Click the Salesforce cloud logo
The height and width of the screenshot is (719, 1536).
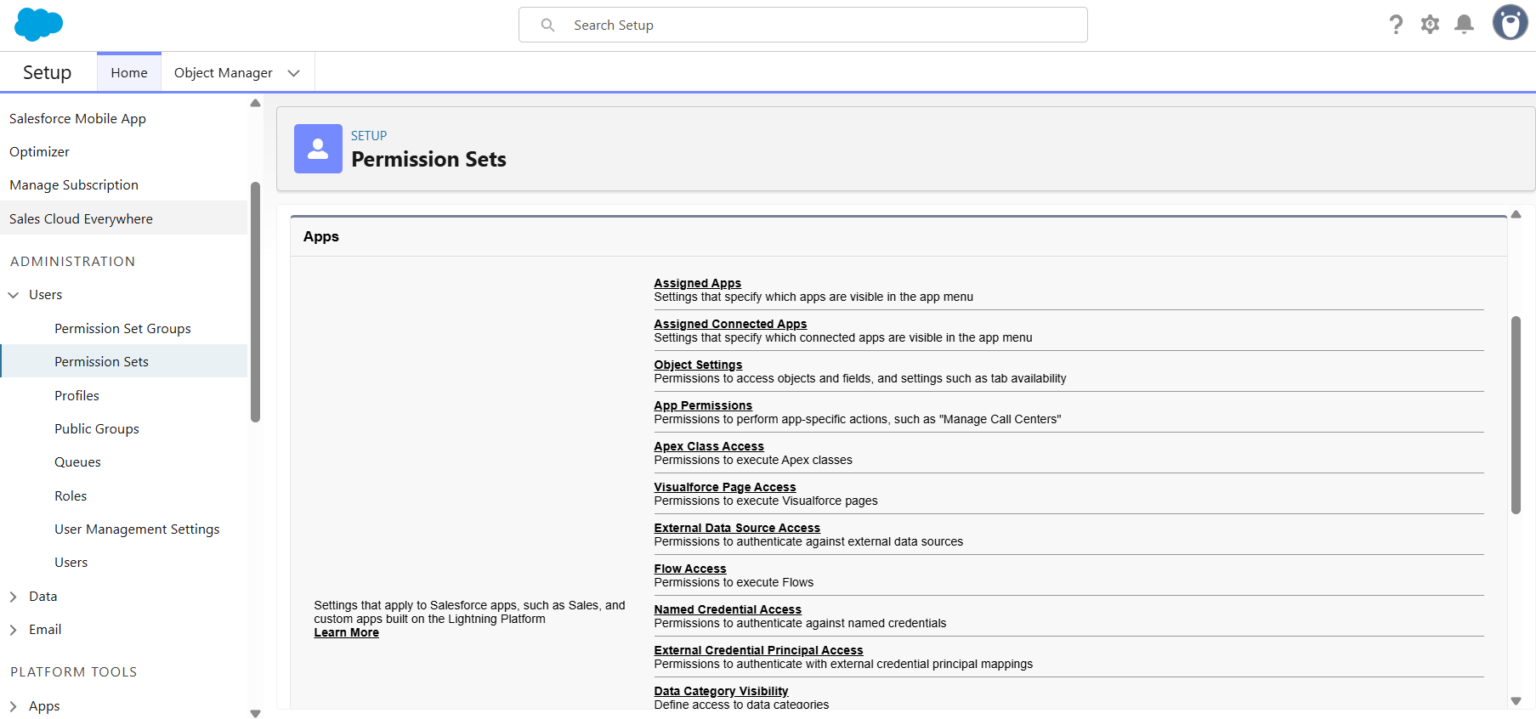[38, 22]
